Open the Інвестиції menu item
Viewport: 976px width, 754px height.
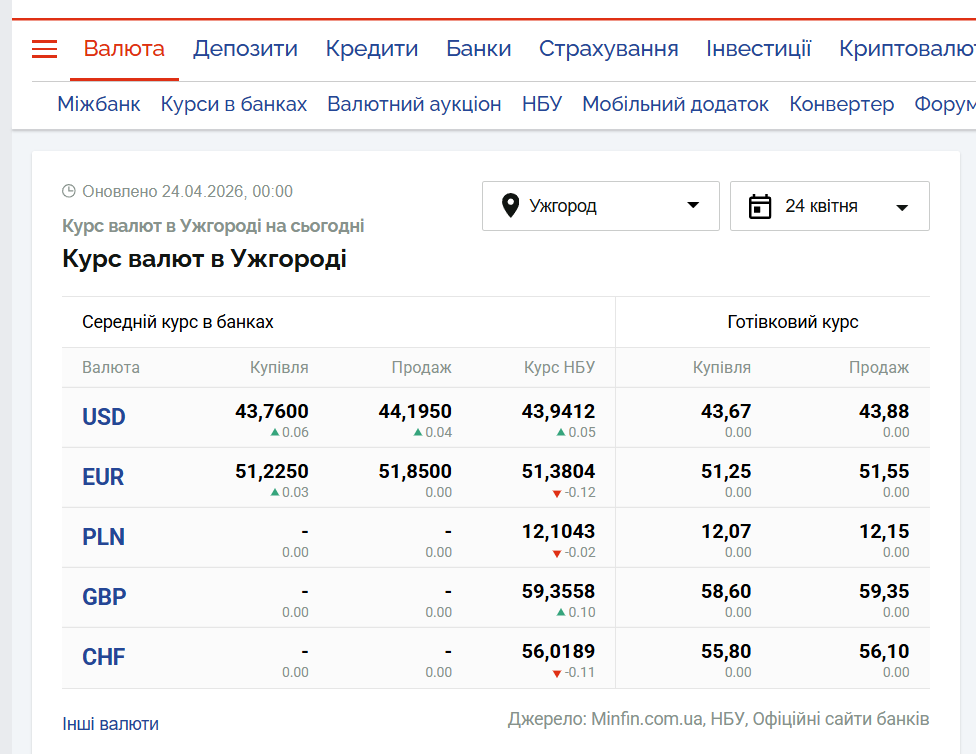click(x=758, y=49)
